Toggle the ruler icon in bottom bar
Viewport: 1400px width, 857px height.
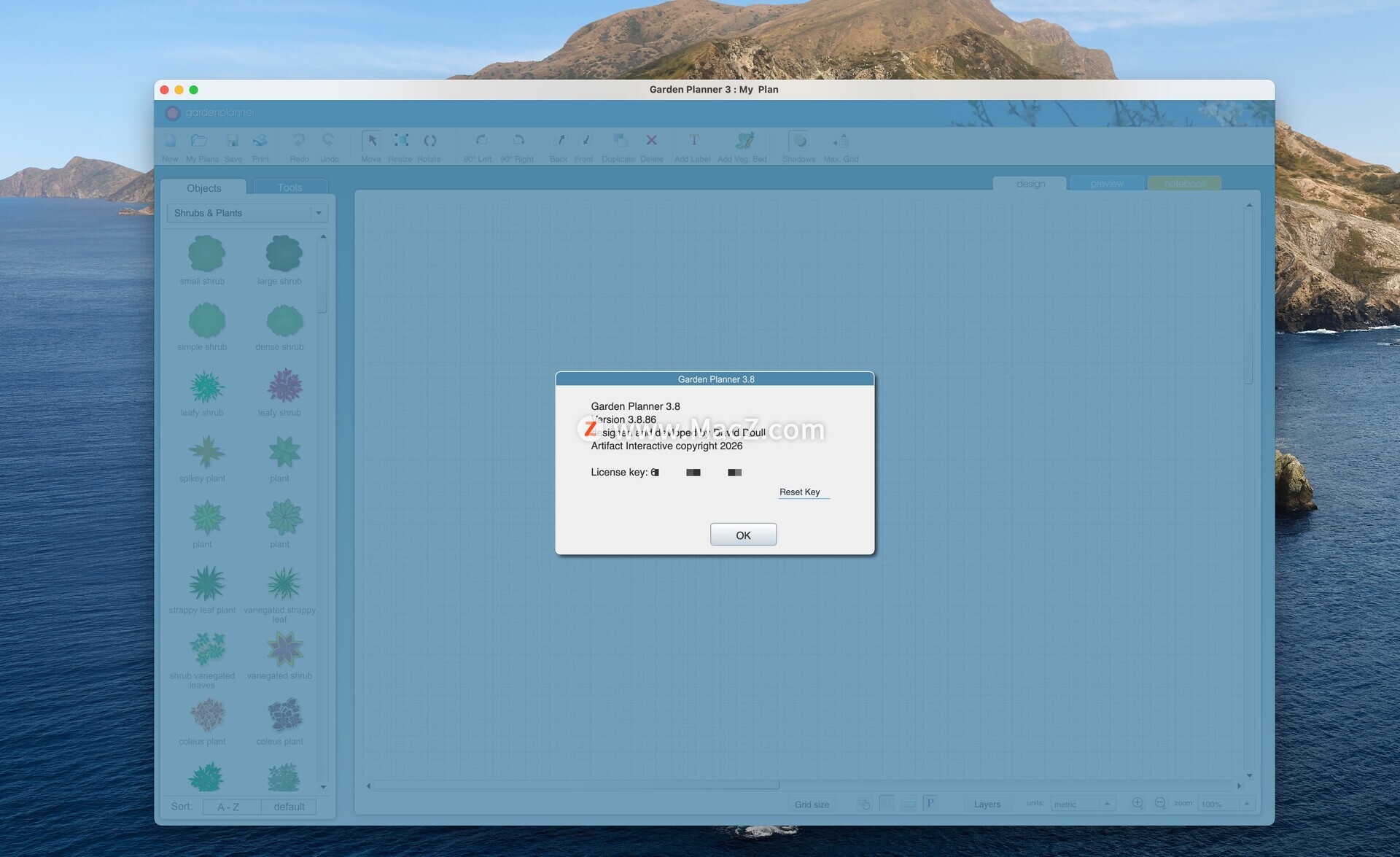pos(909,804)
